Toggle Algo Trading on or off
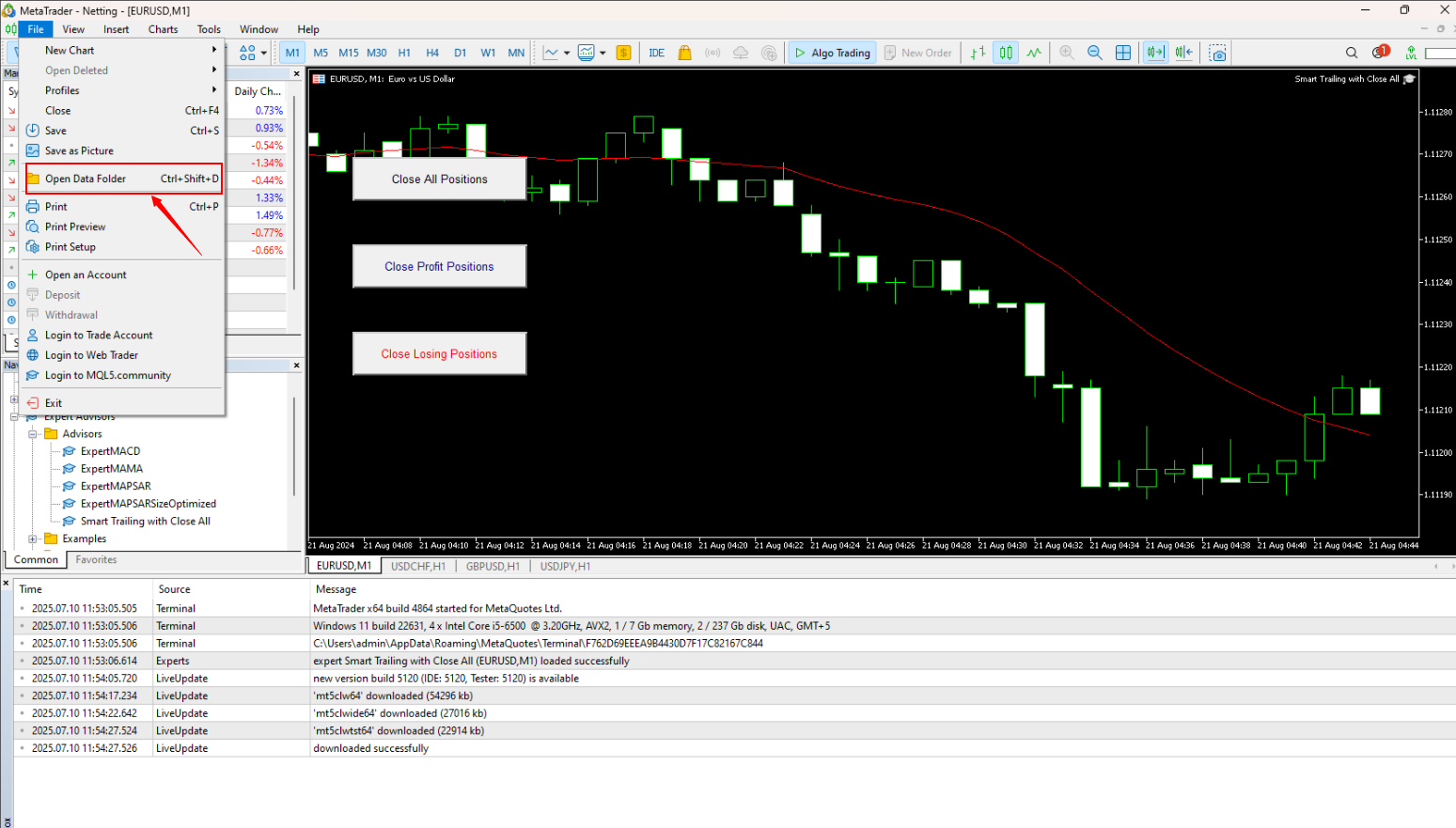1456x828 pixels. (x=833, y=53)
